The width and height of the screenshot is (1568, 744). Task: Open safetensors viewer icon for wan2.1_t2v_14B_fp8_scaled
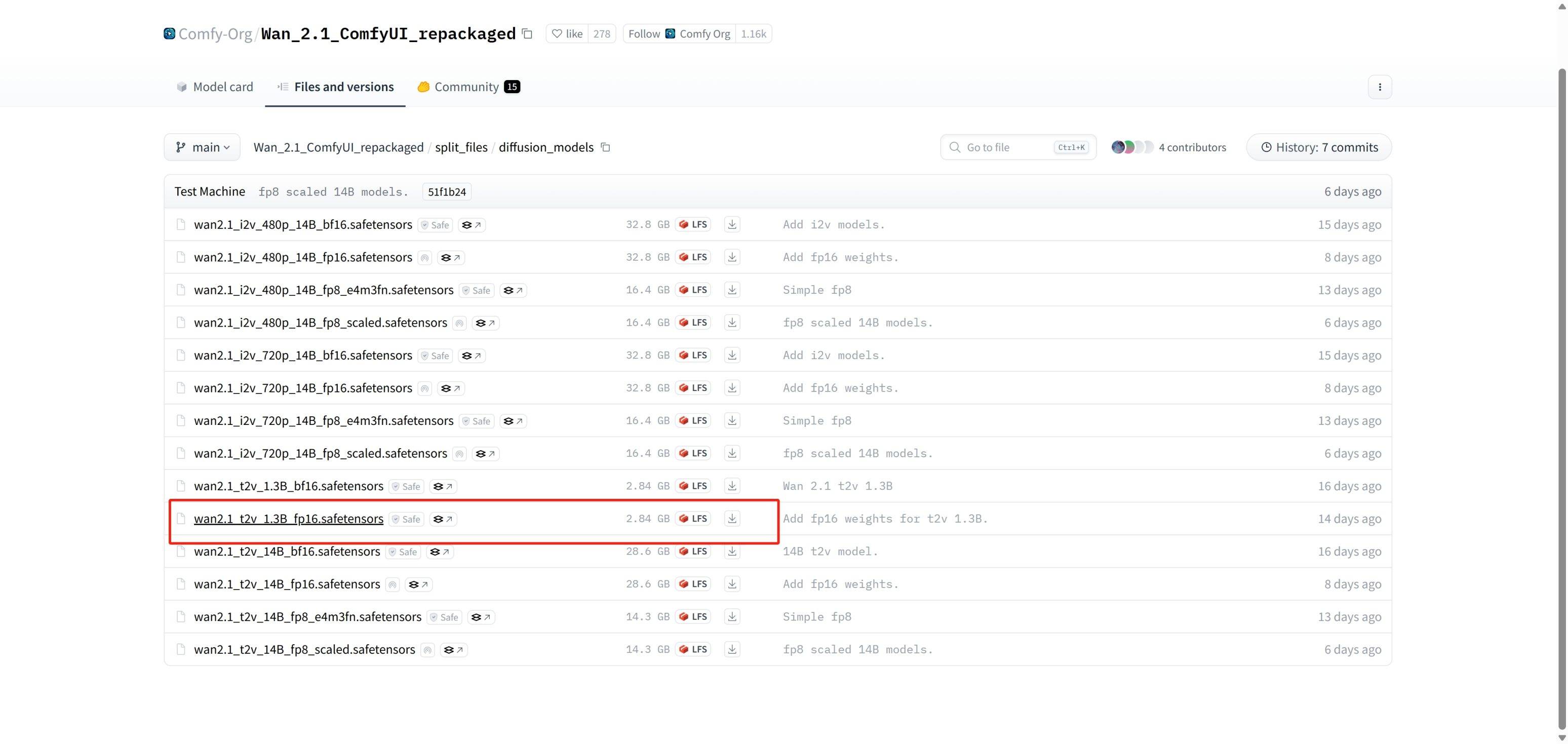pyautogui.click(x=454, y=650)
